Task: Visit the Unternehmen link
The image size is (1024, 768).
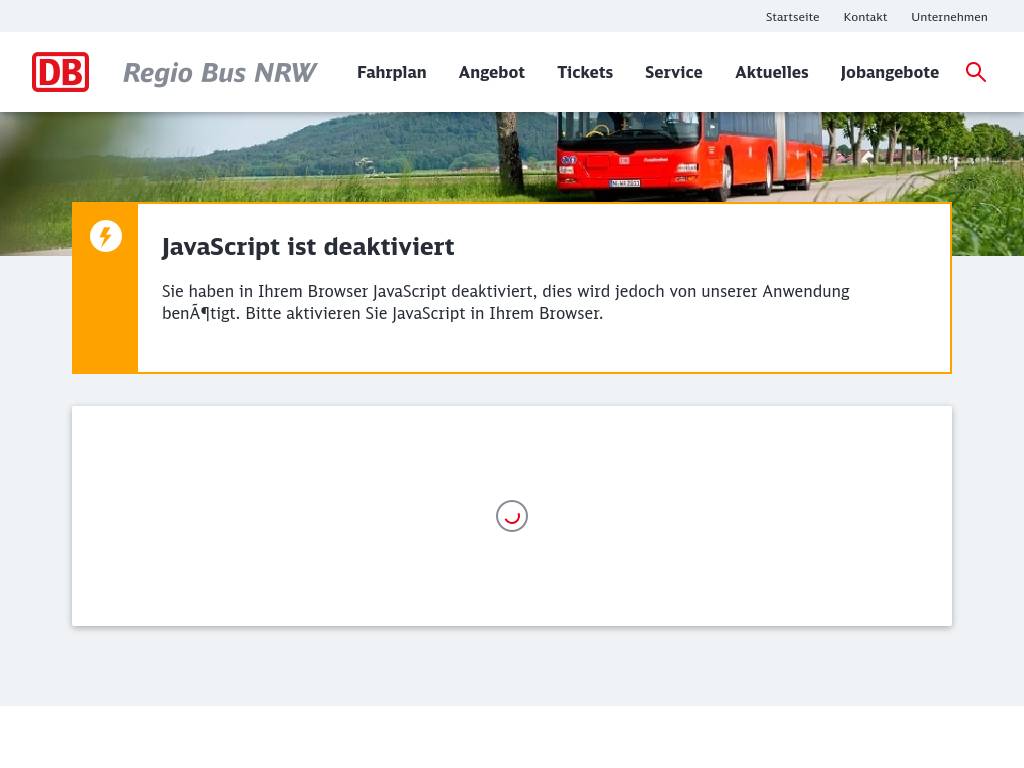Action: pyautogui.click(x=949, y=17)
